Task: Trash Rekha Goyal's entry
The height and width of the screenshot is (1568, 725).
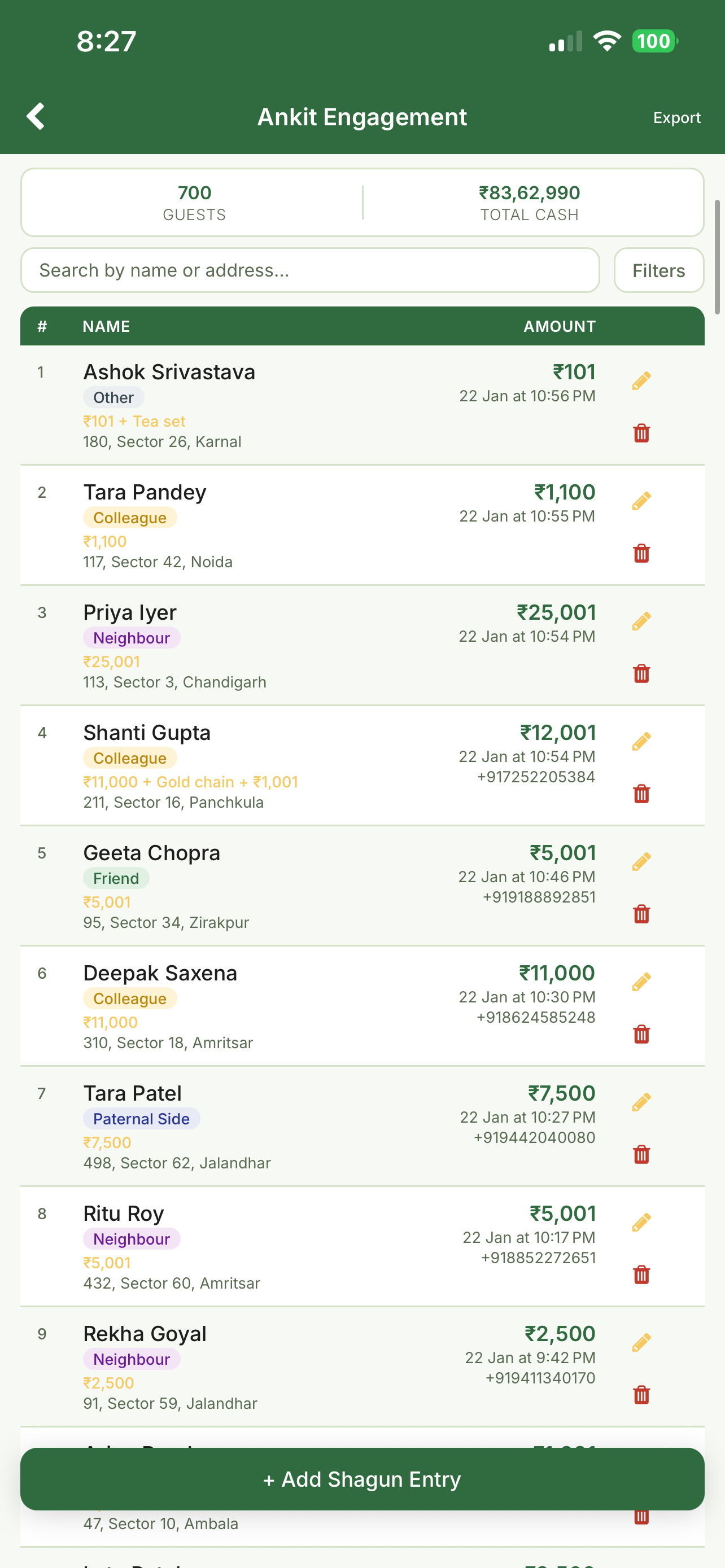Action: click(641, 1395)
